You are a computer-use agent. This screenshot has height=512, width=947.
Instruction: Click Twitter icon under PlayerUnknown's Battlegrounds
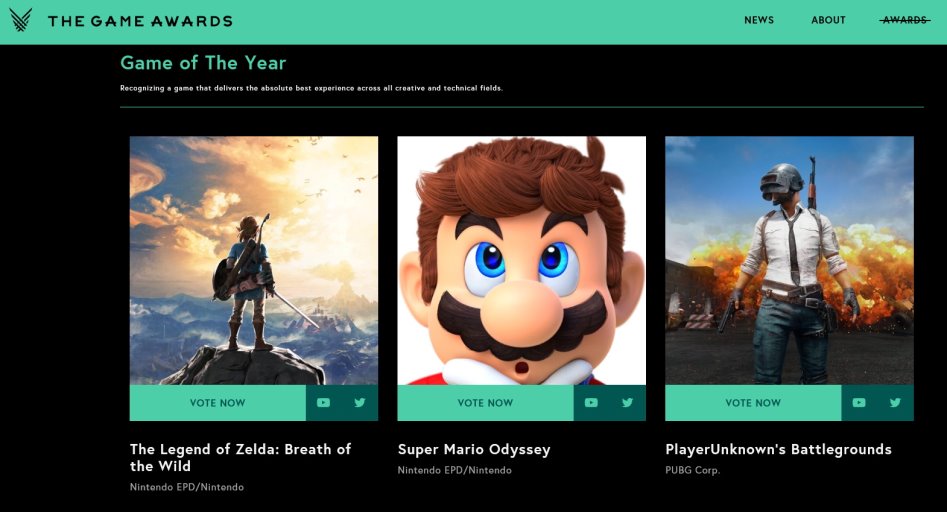click(896, 403)
